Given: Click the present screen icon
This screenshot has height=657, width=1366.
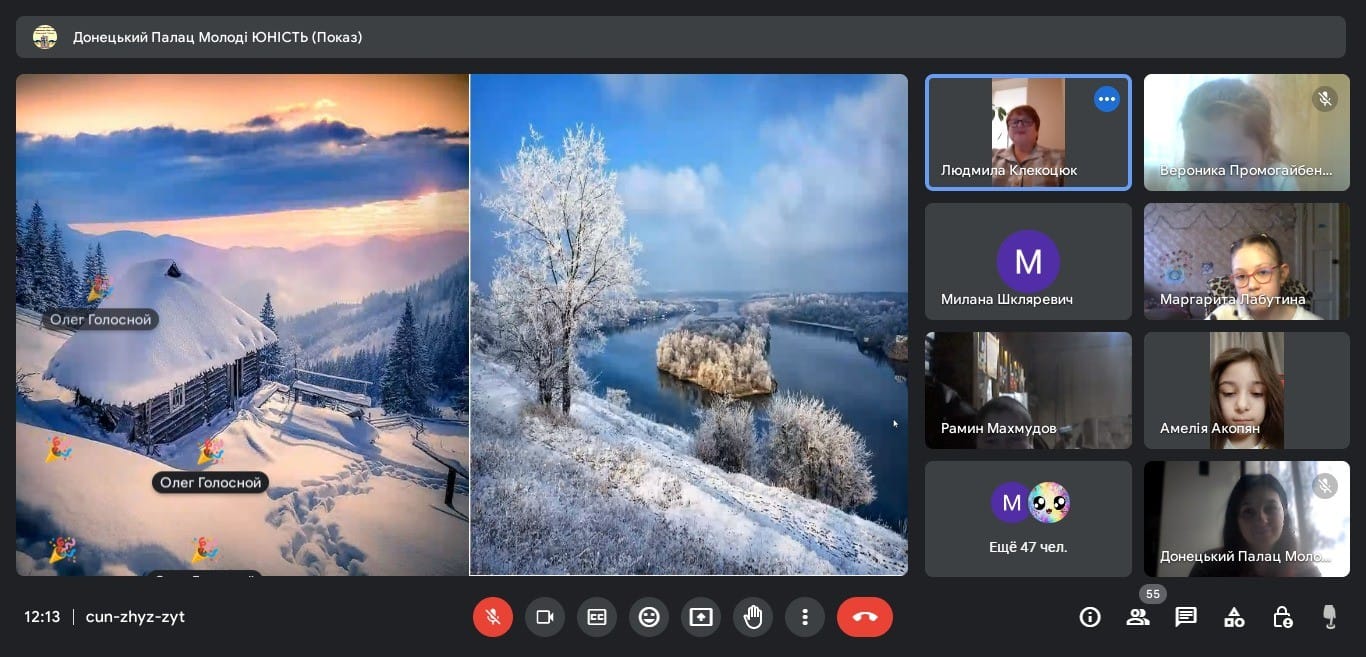Looking at the screenshot, I should coord(701,617).
